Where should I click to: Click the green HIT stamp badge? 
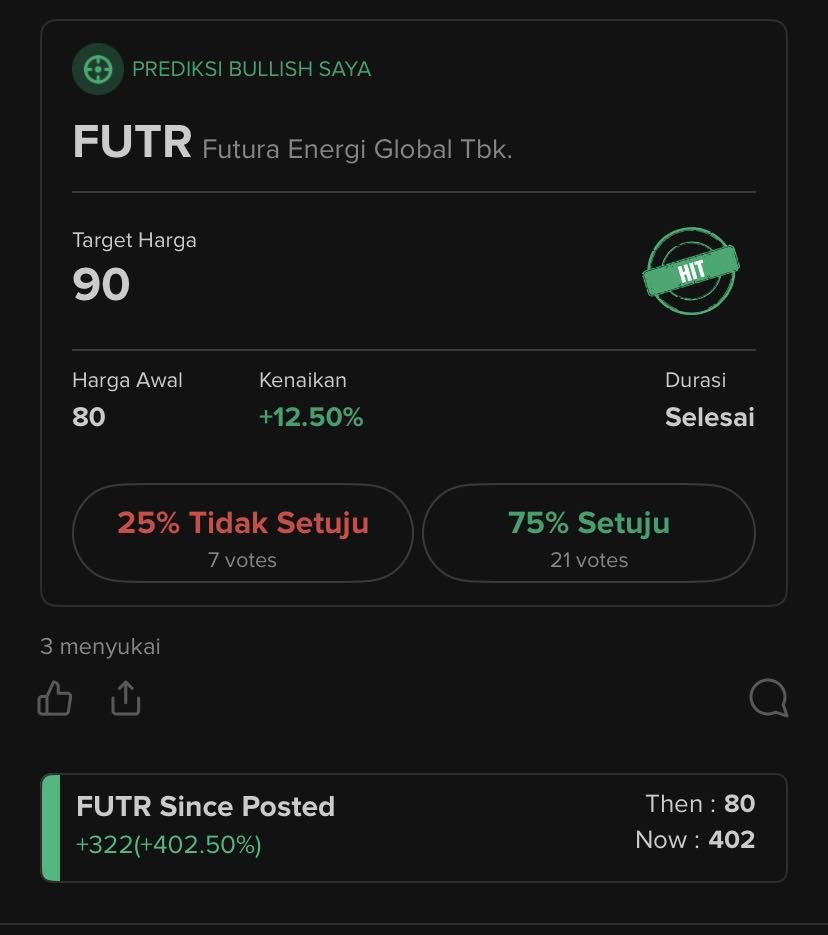pos(691,271)
